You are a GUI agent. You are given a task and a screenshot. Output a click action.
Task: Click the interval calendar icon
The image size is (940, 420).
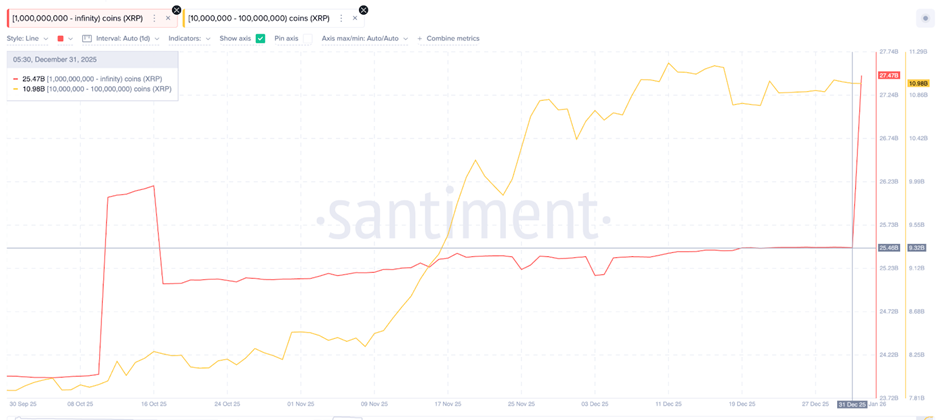pyautogui.click(x=87, y=38)
